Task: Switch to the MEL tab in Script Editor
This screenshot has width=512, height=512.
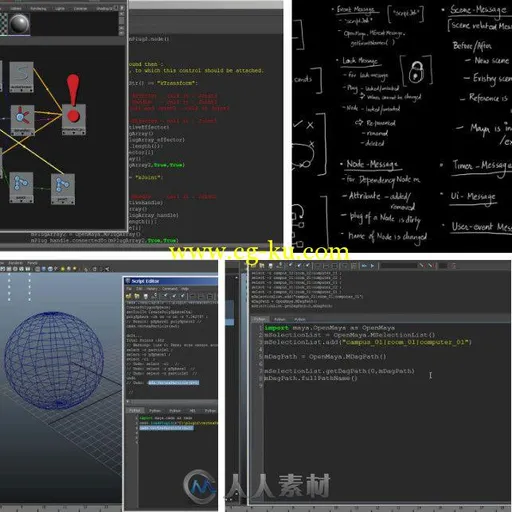Action: pos(192,411)
